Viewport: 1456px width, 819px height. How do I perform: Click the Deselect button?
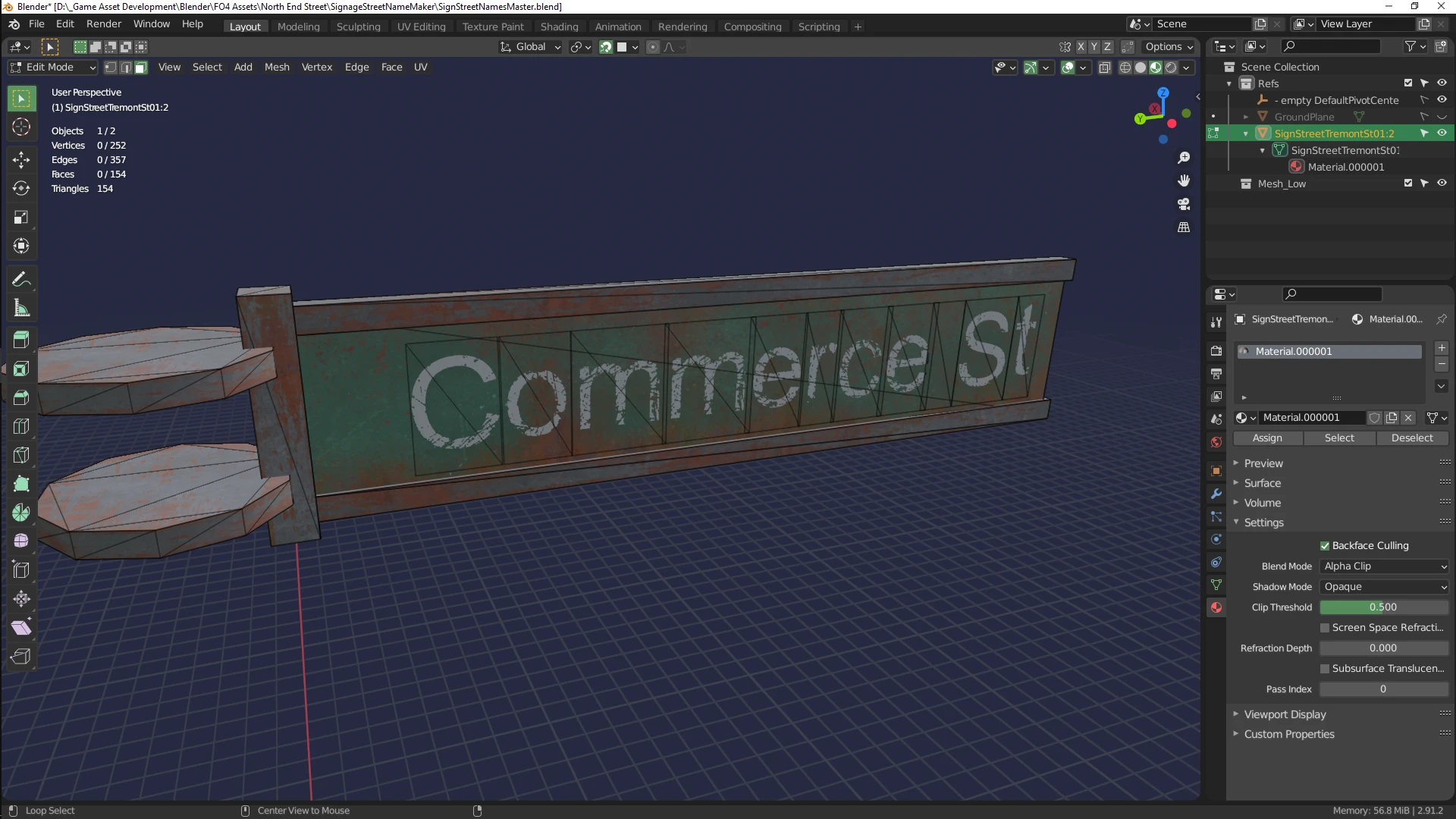click(1412, 438)
